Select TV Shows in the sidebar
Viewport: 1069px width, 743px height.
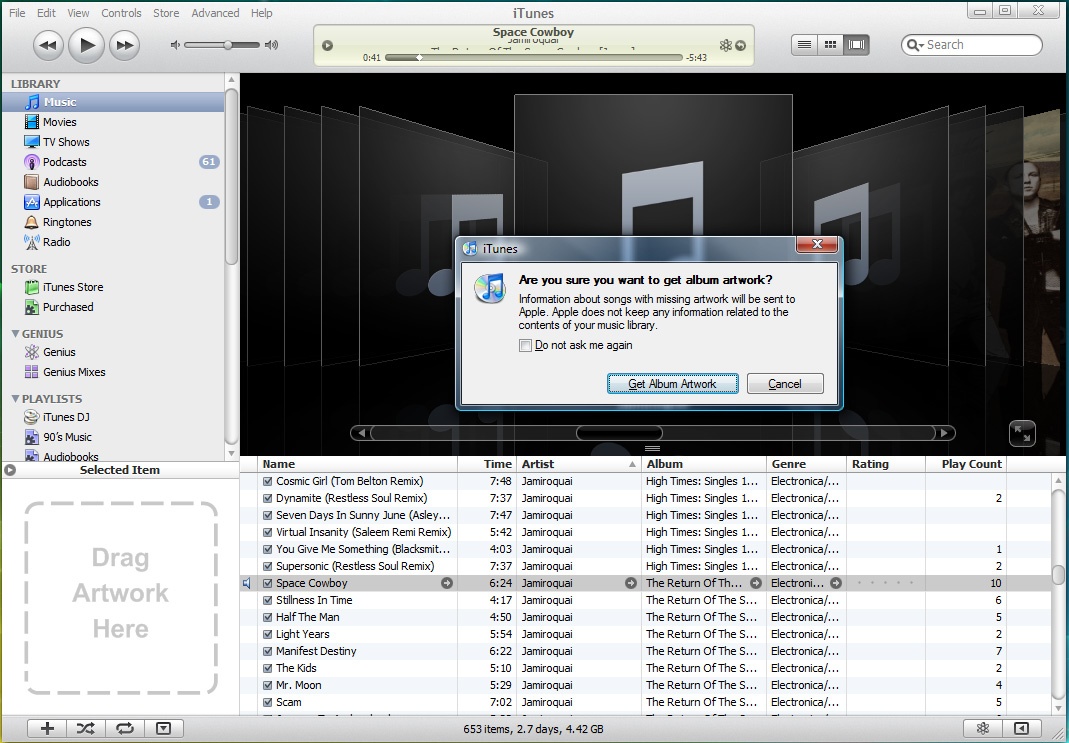(x=113, y=142)
